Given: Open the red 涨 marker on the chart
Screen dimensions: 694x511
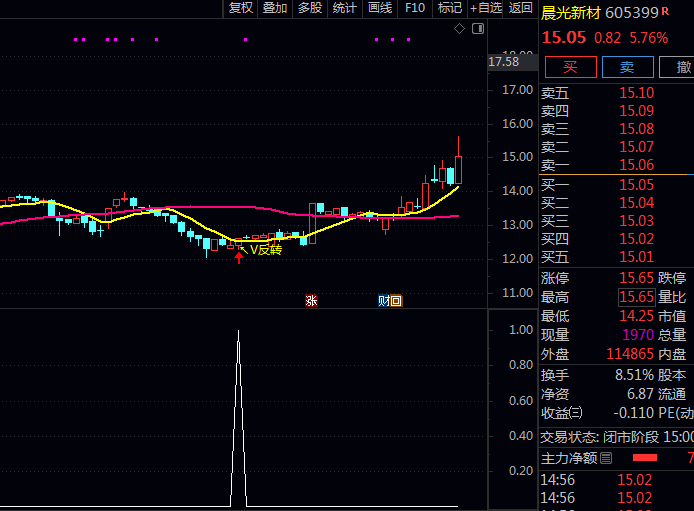Looking at the screenshot, I should (311, 301).
